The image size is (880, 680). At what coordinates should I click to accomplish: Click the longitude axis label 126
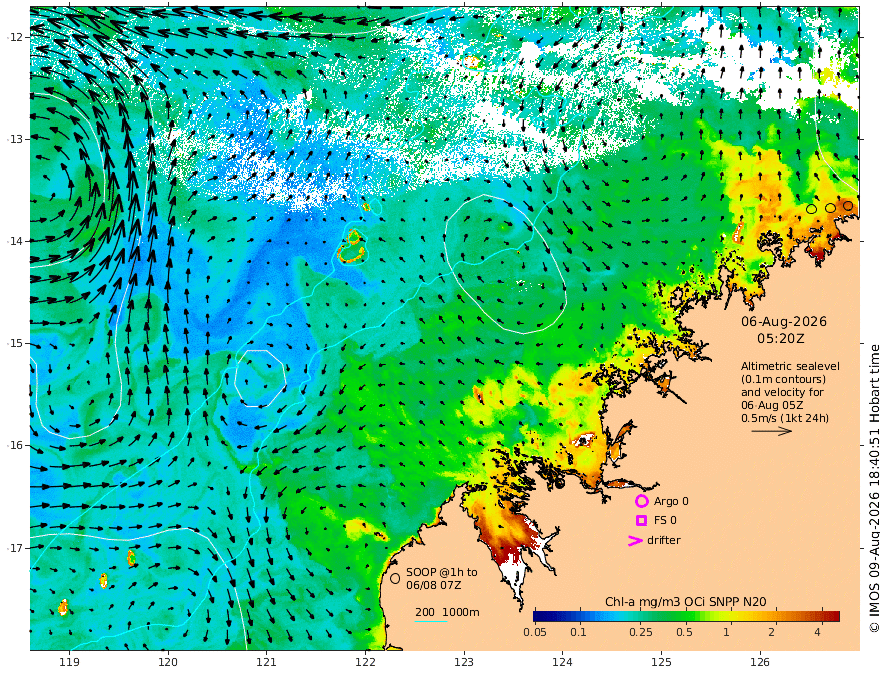coord(760,662)
